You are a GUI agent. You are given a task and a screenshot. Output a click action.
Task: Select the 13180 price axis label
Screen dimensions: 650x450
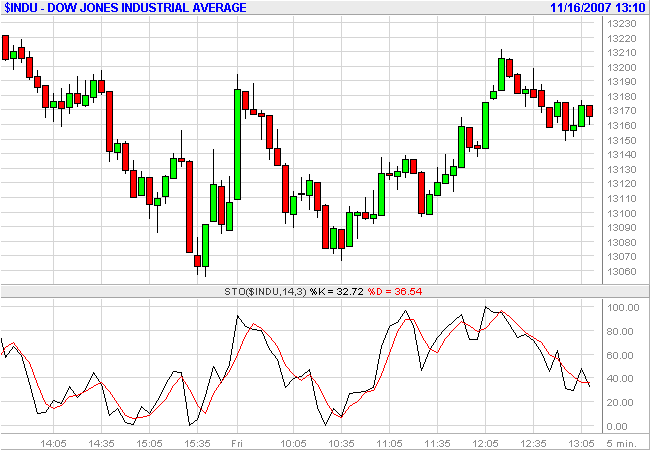(x=621, y=97)
